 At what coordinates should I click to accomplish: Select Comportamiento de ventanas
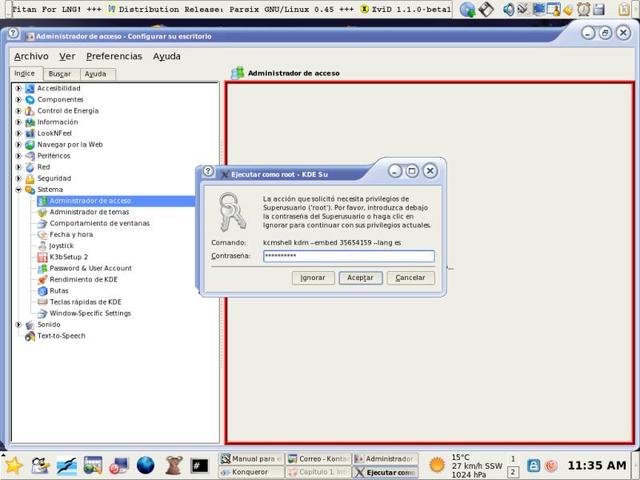pos(100,223)
